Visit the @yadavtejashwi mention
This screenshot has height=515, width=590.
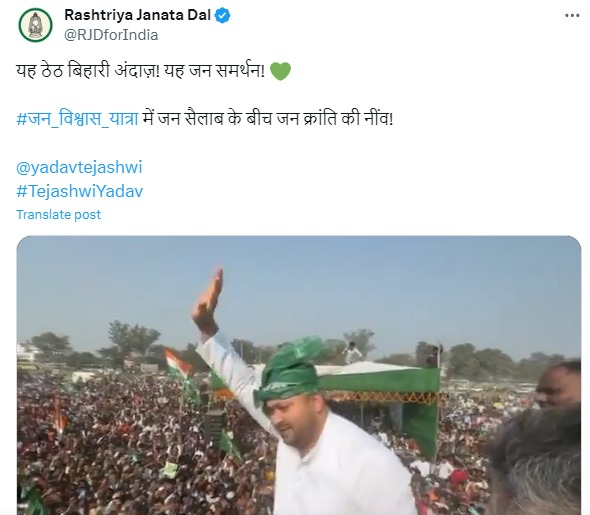coord(79,167)
